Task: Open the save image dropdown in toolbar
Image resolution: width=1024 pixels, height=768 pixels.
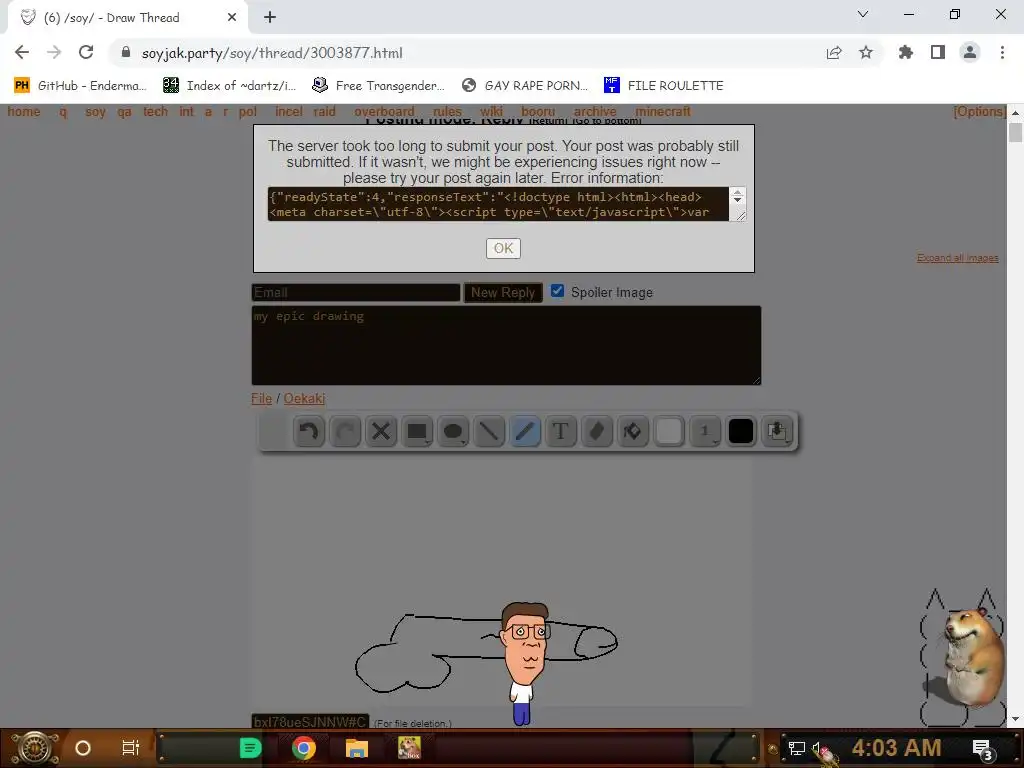Action: tap(777, 431)
